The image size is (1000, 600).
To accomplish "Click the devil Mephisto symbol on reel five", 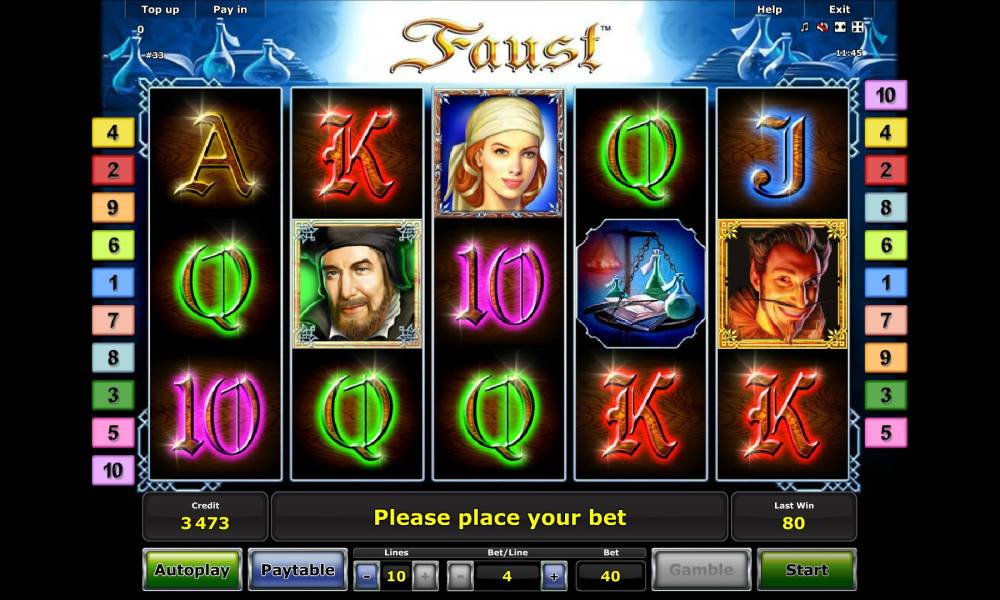I will (783, 284).
